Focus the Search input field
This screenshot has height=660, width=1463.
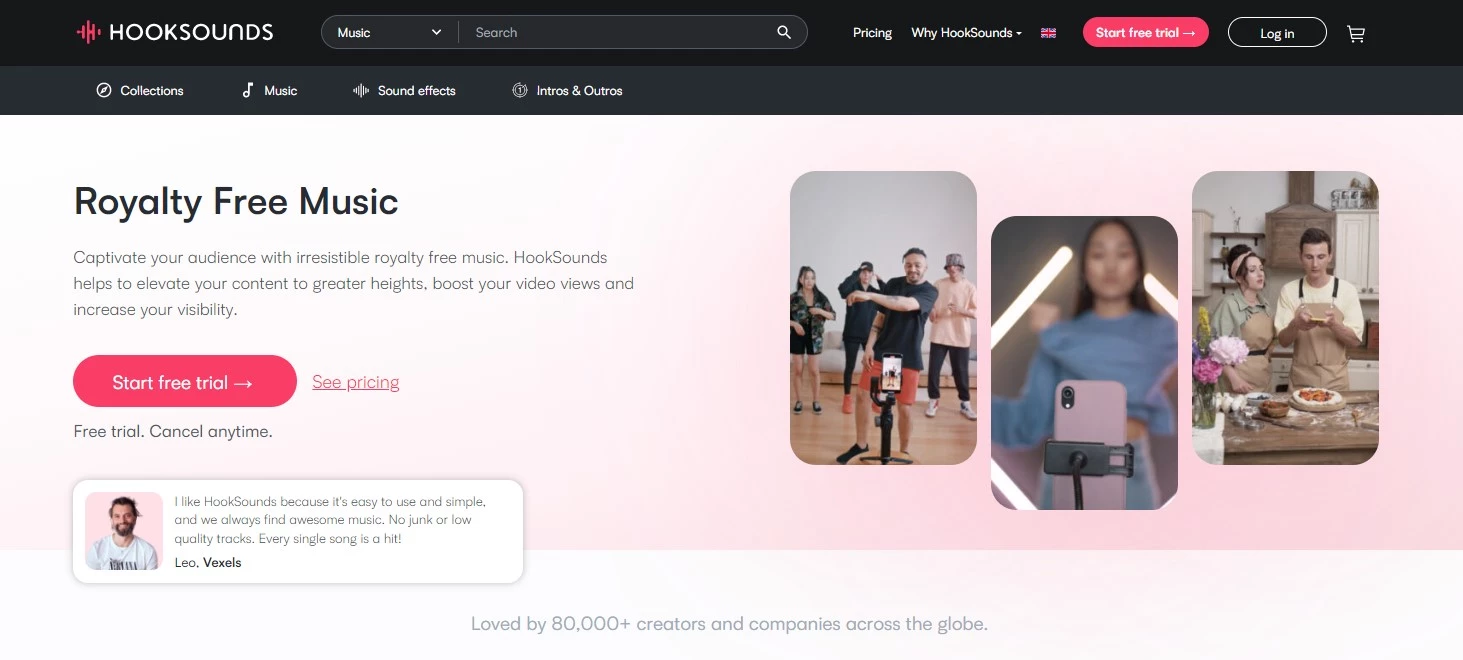tap(615, 33)
